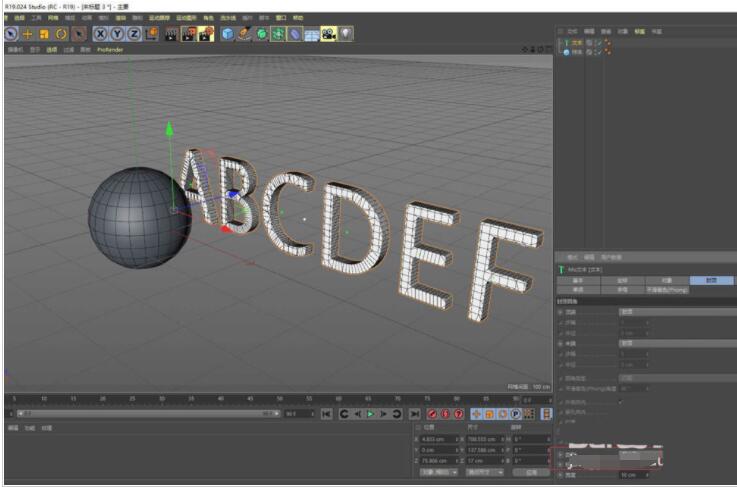This screenshot has width=737, height=487.
Task: Toggle the Y axis lock
Action: click(116, 34)
